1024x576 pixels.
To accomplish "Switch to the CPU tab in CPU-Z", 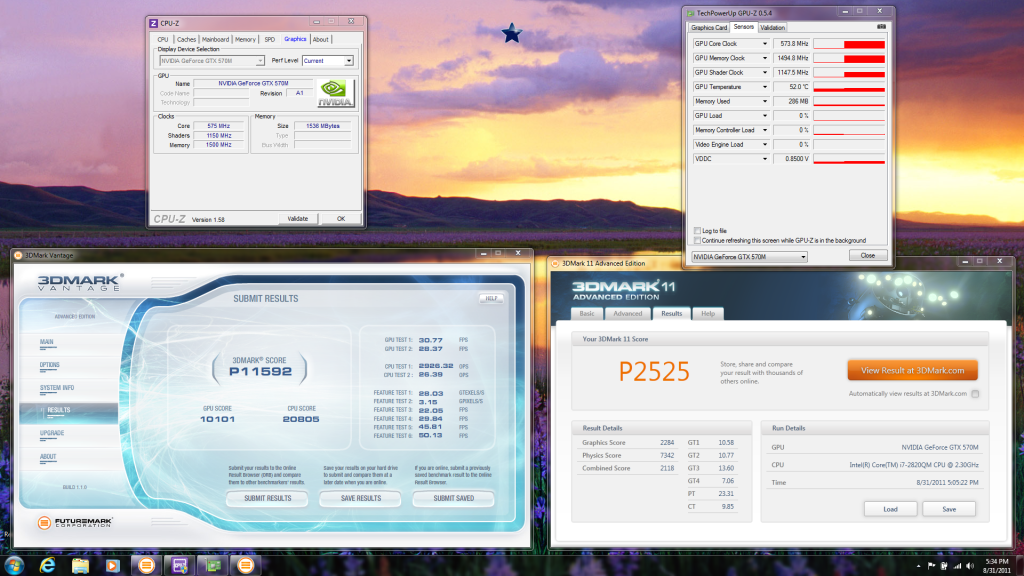I will [x=163, y=39].
